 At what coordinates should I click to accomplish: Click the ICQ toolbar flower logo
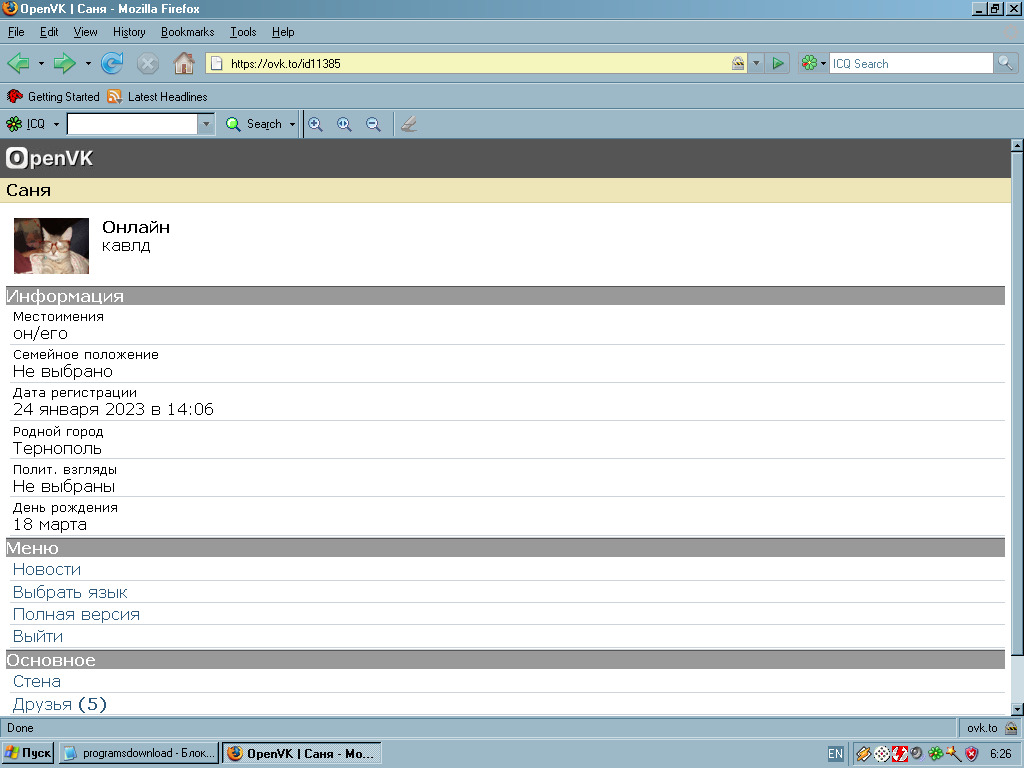pyautogui.click(x=14, y=124)
